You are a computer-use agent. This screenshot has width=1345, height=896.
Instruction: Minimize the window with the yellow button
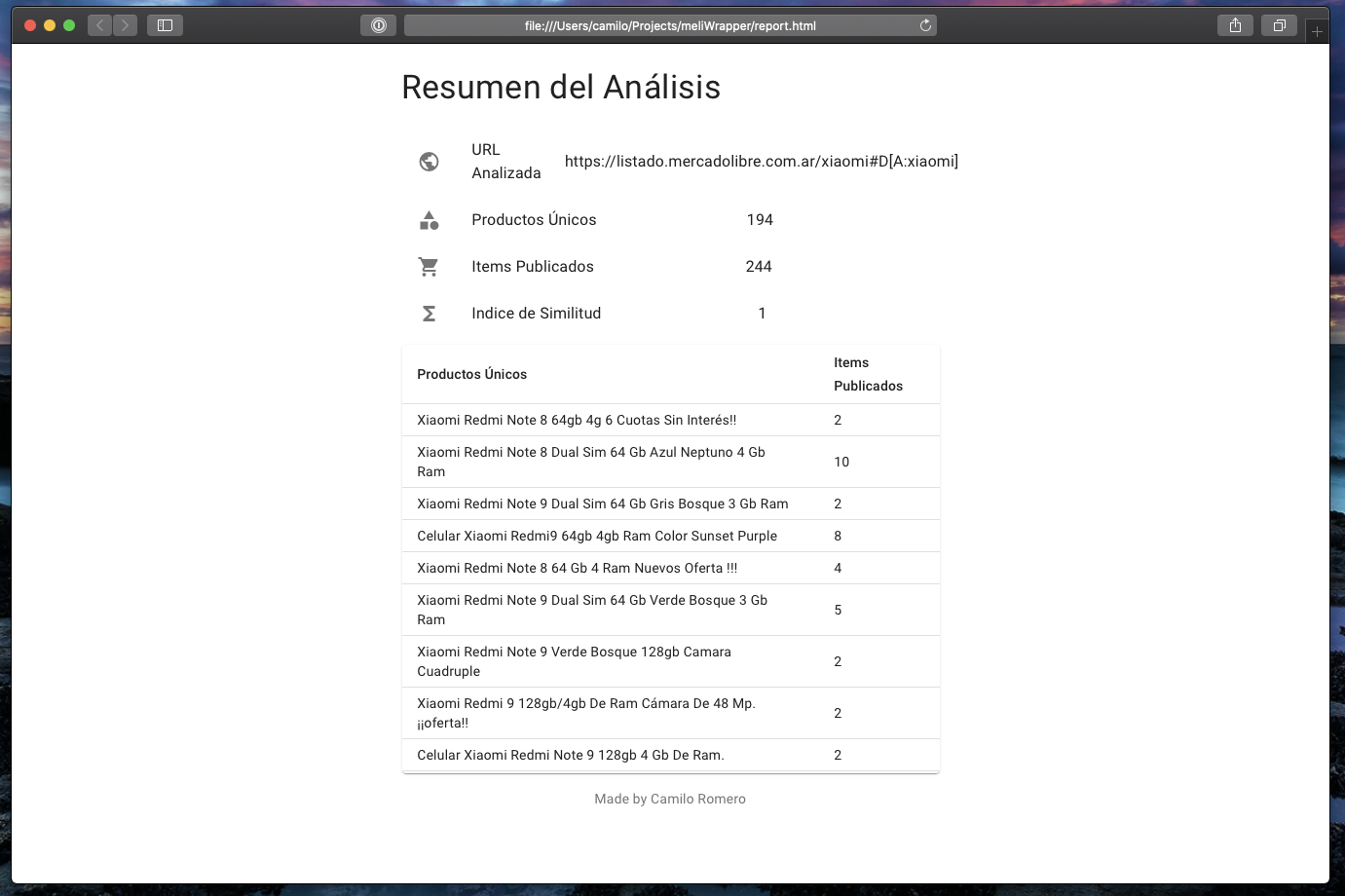coord(50,25)
